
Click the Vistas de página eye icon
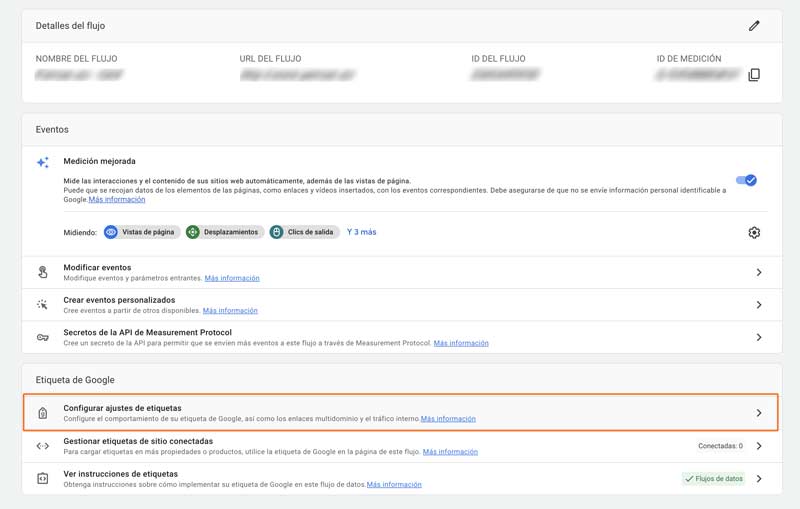coord(111,232)
